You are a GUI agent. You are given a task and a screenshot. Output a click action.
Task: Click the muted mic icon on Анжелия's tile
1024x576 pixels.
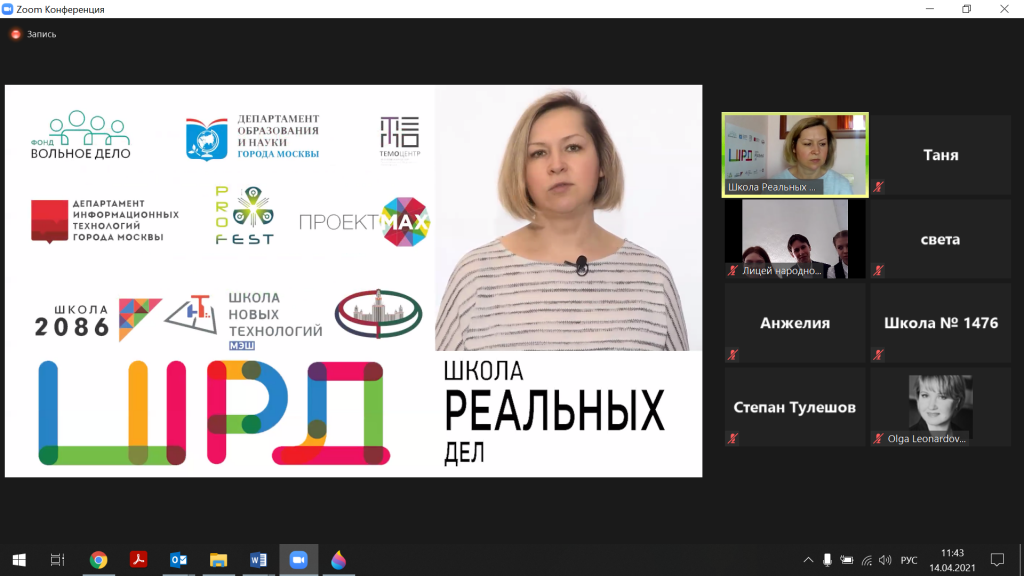[x=733, y=355]
